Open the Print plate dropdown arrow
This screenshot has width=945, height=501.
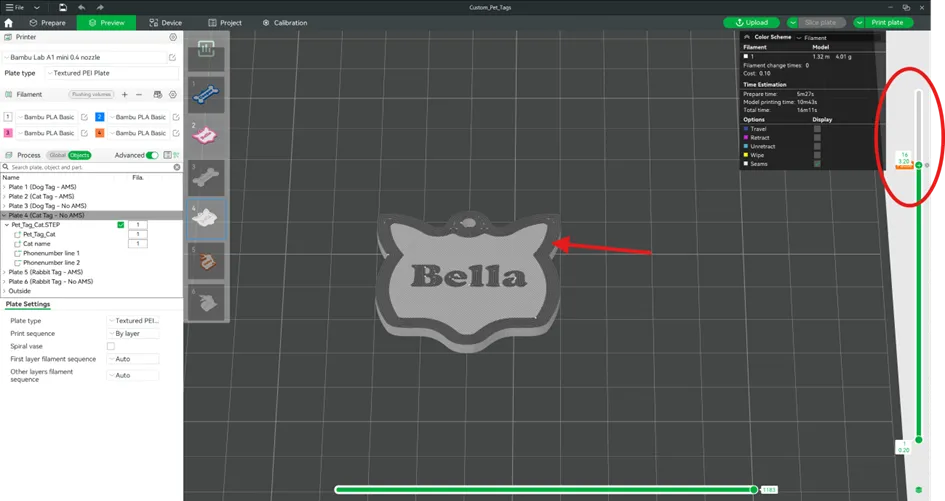click(x=859, y=22)
